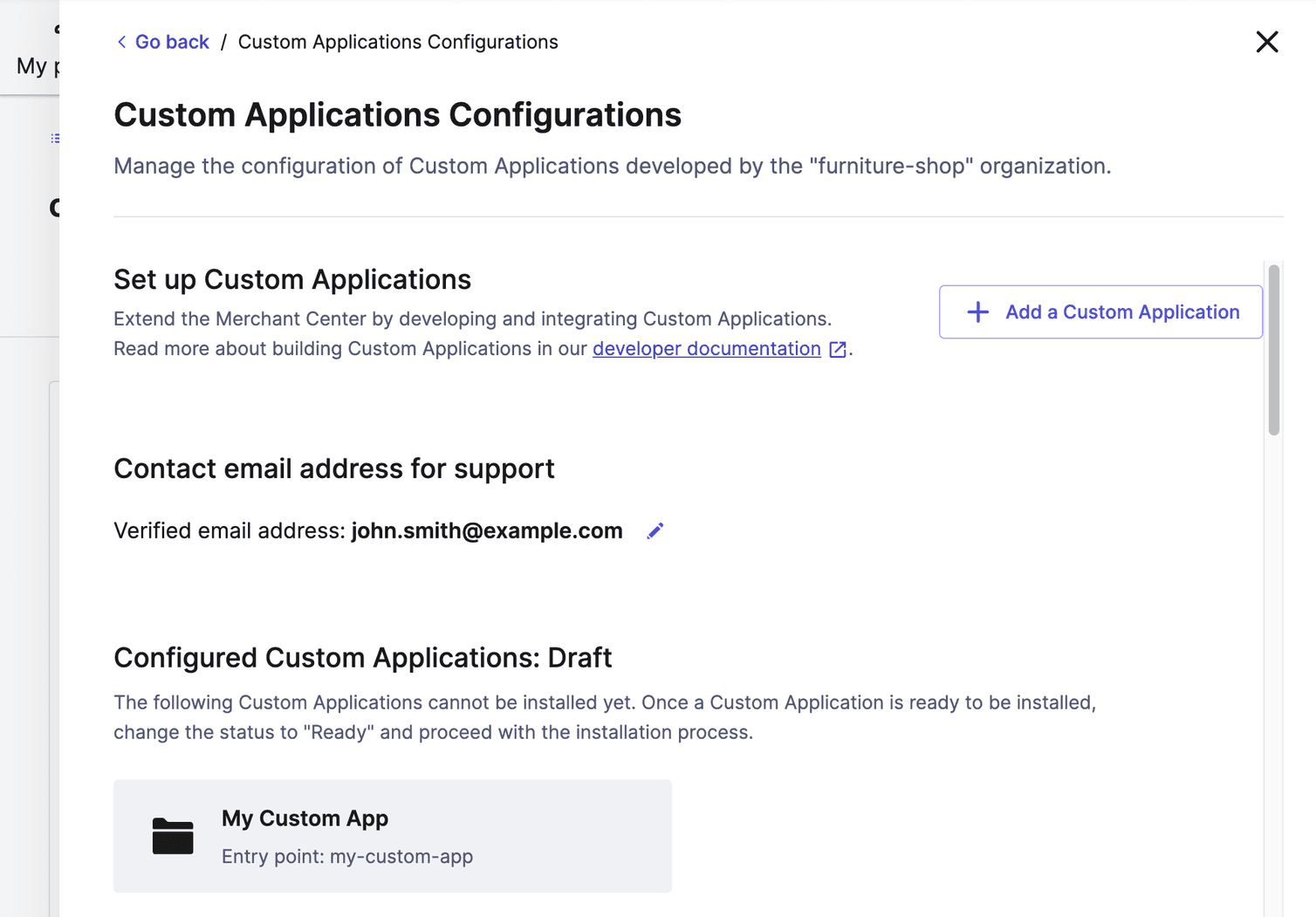Open the My Custom App configuration entry

393,835
